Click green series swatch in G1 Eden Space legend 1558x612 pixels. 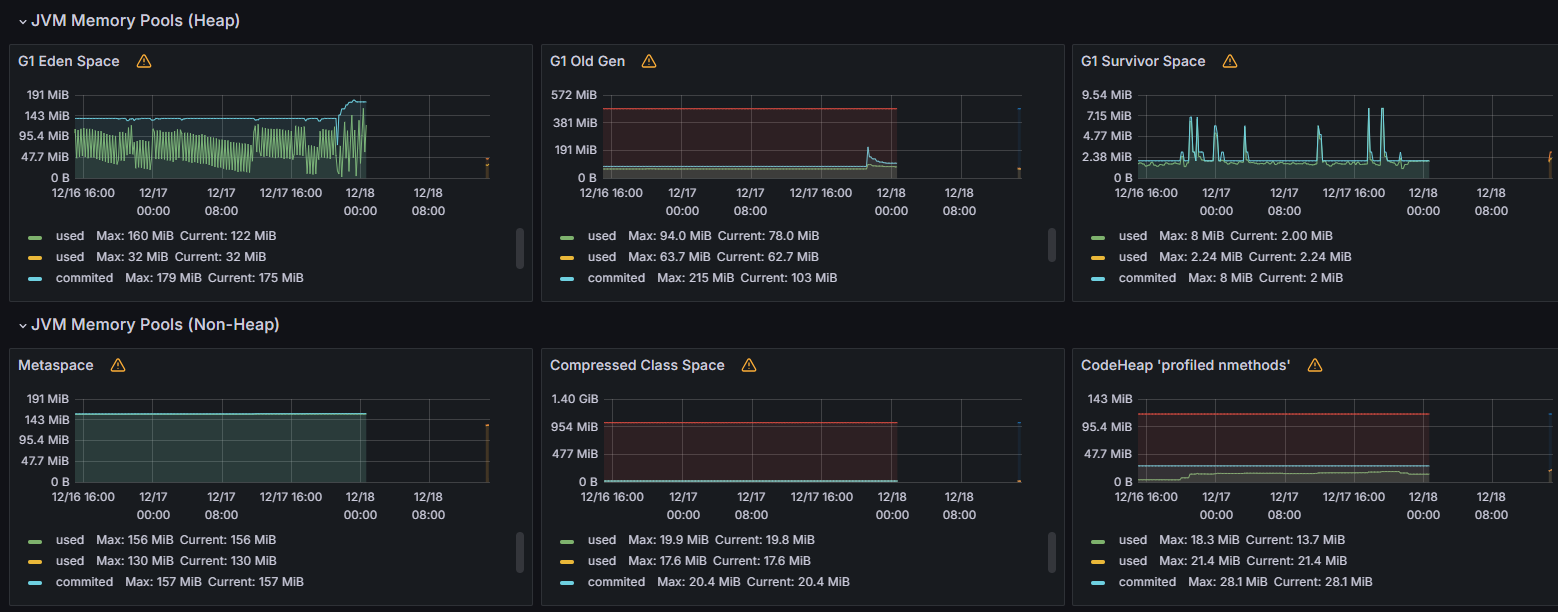point(35,237)
